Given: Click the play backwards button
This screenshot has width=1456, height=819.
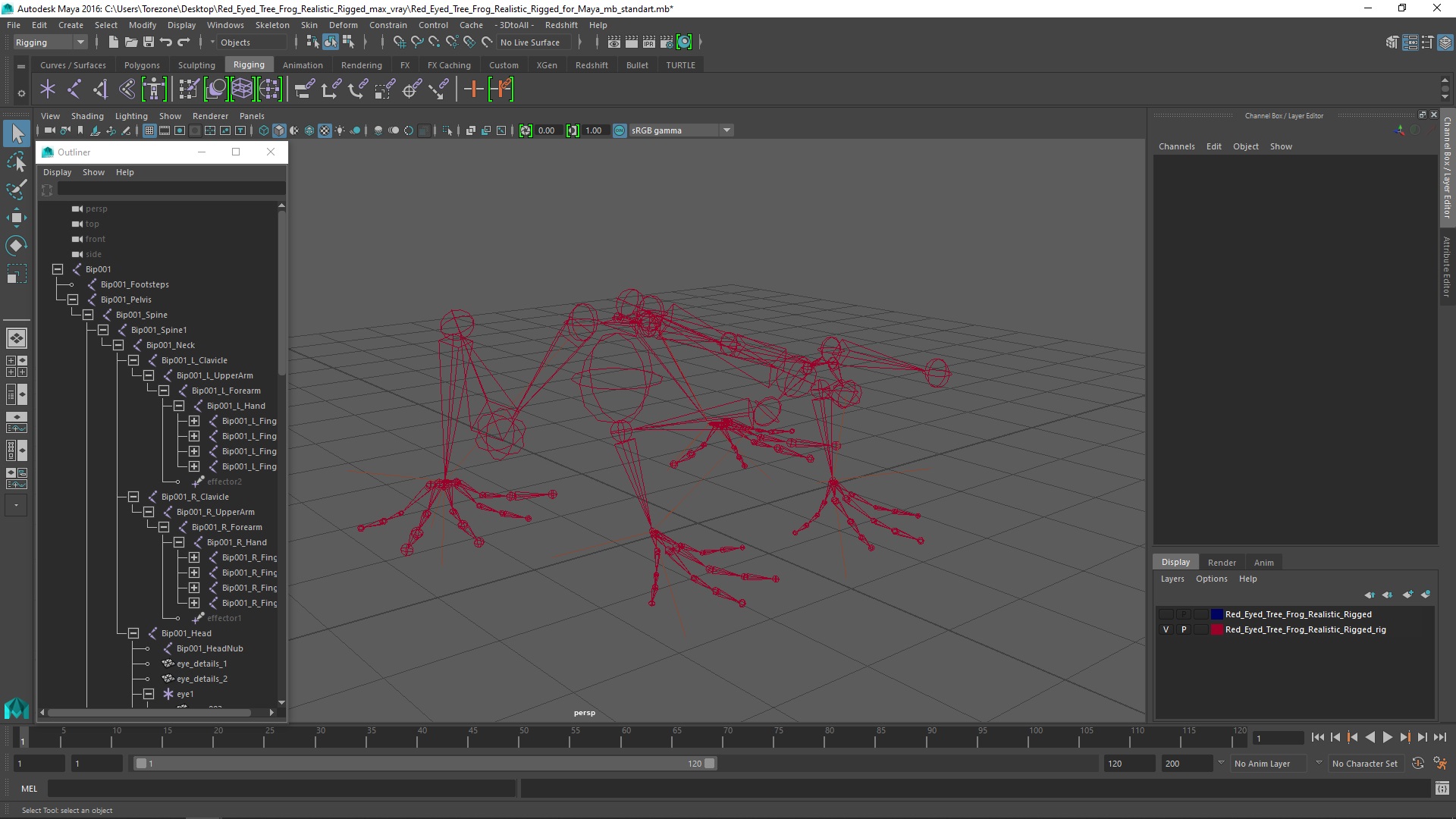Looking at the screenshot, I should (1370, 737).
